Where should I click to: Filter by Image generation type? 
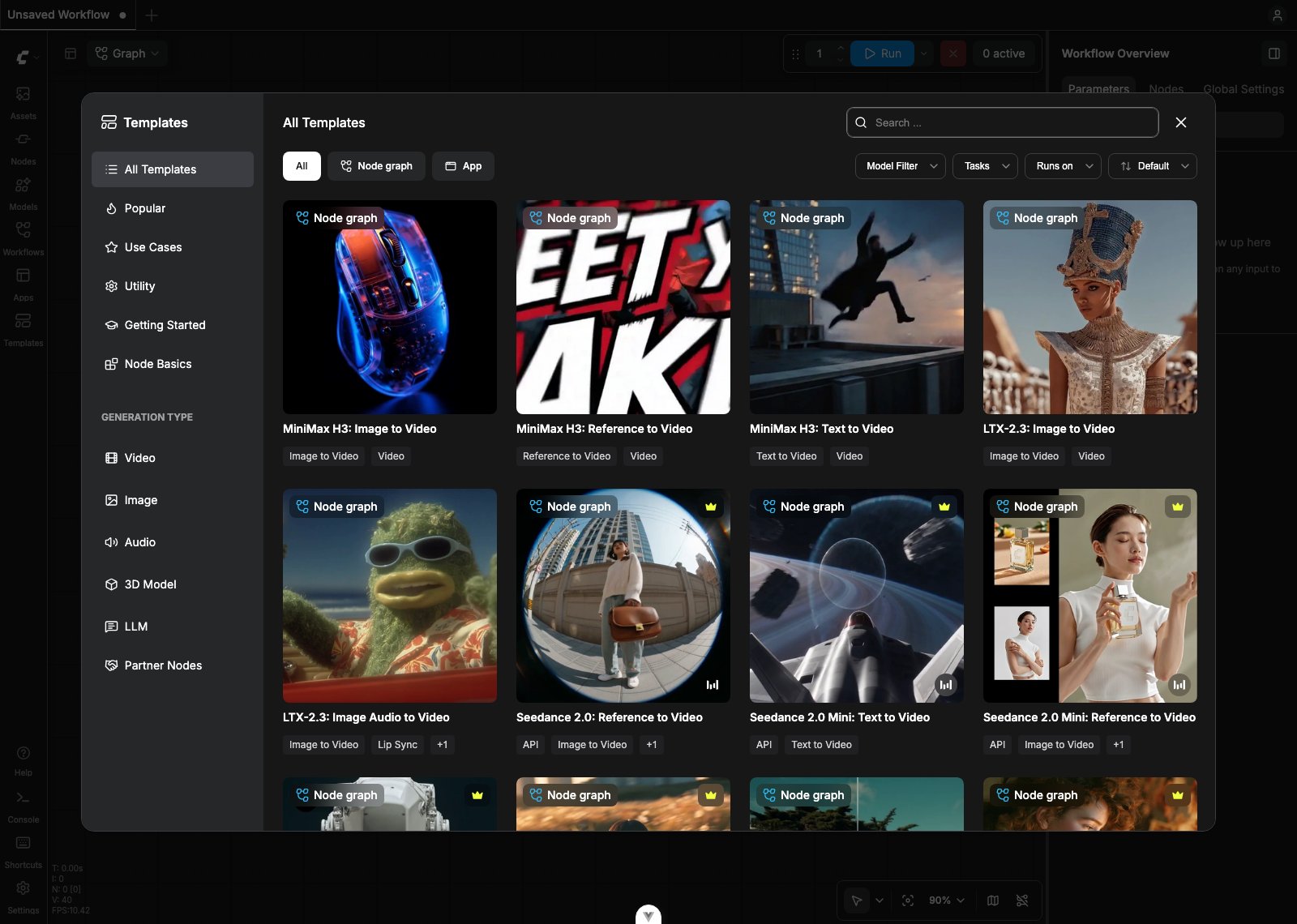pos(173,500)
